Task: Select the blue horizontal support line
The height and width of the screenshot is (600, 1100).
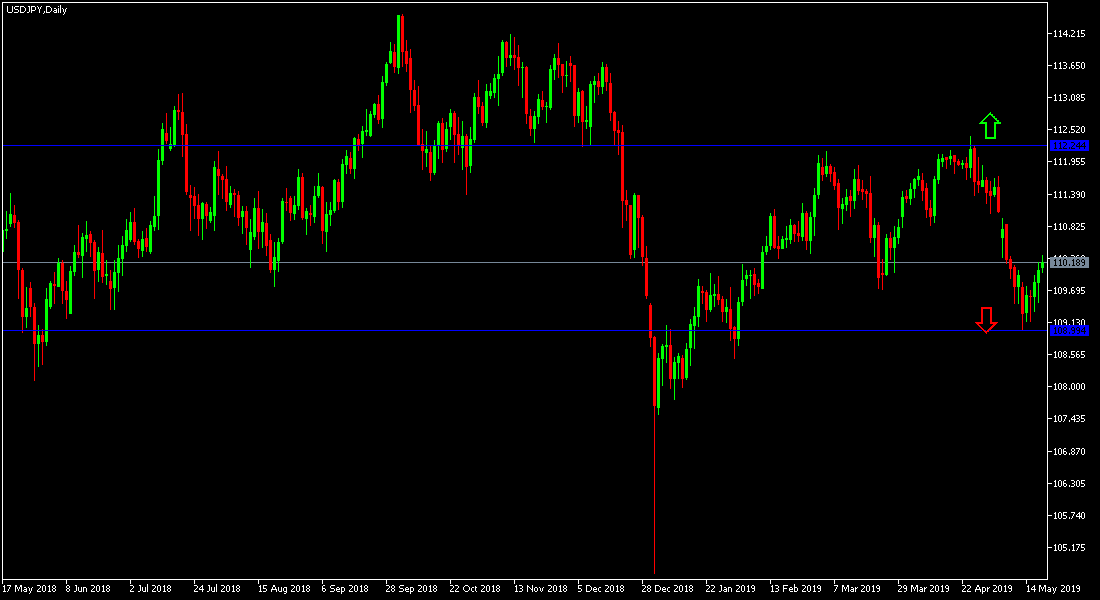Action: [500, 328]
